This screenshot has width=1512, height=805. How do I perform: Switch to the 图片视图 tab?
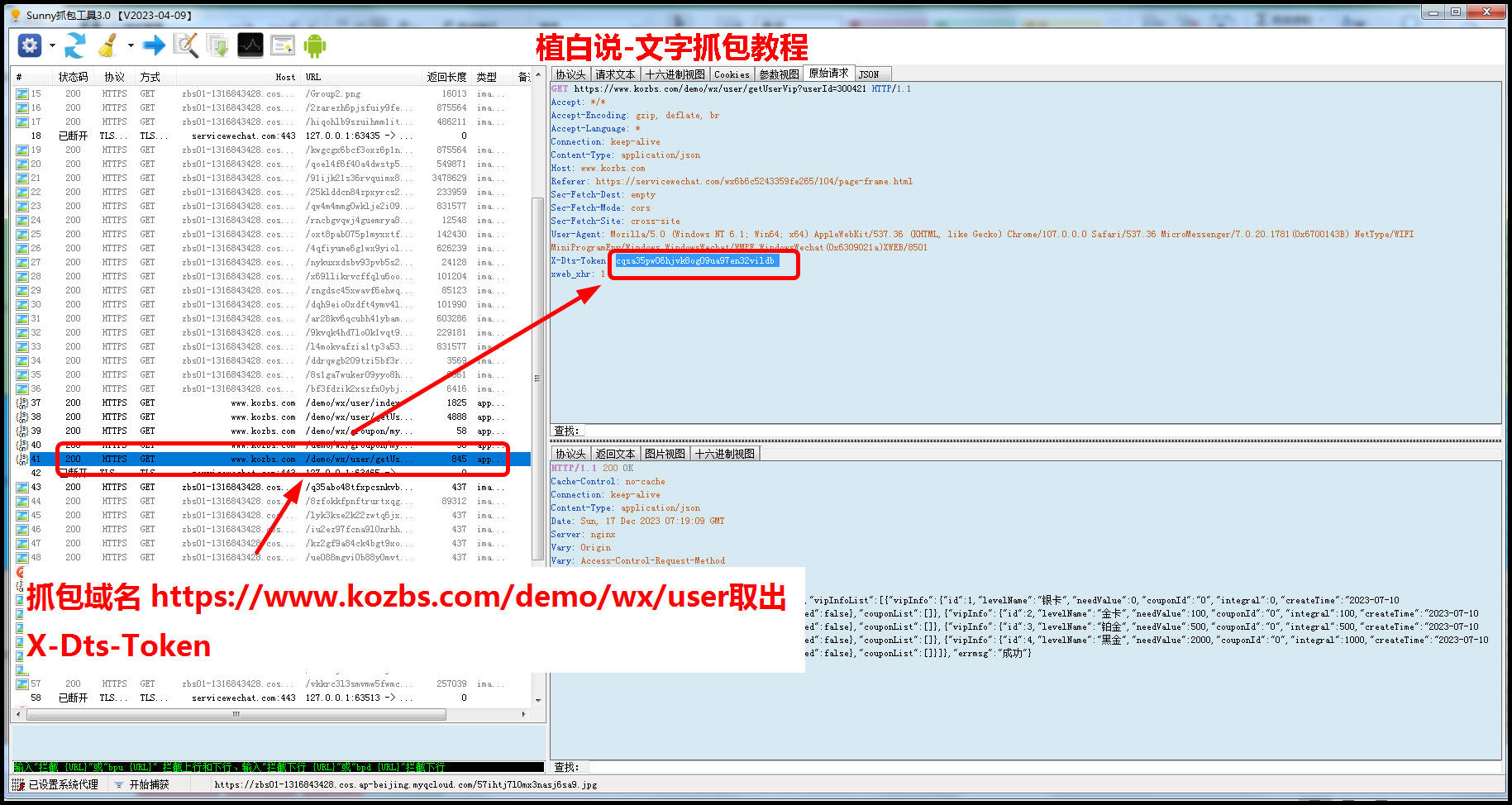pyautogui.click(x=665, y=454)
